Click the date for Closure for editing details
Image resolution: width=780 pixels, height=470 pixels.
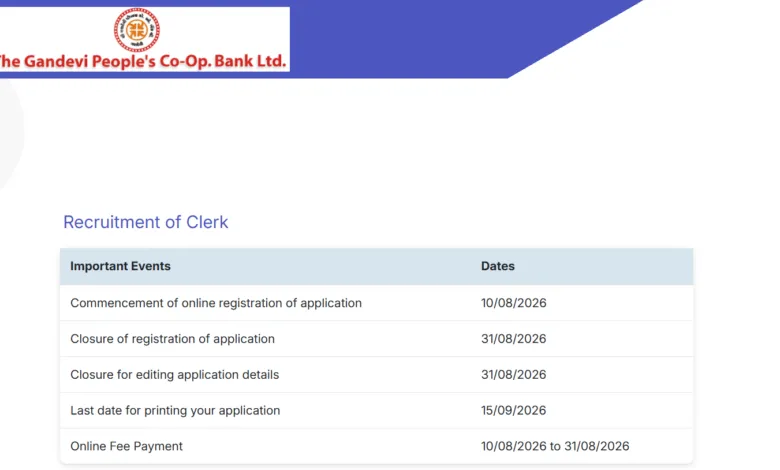513,375
